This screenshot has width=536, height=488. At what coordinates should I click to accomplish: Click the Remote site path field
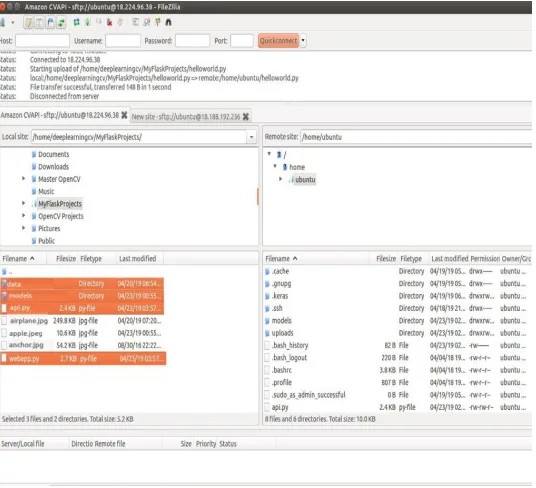[416, 137]
